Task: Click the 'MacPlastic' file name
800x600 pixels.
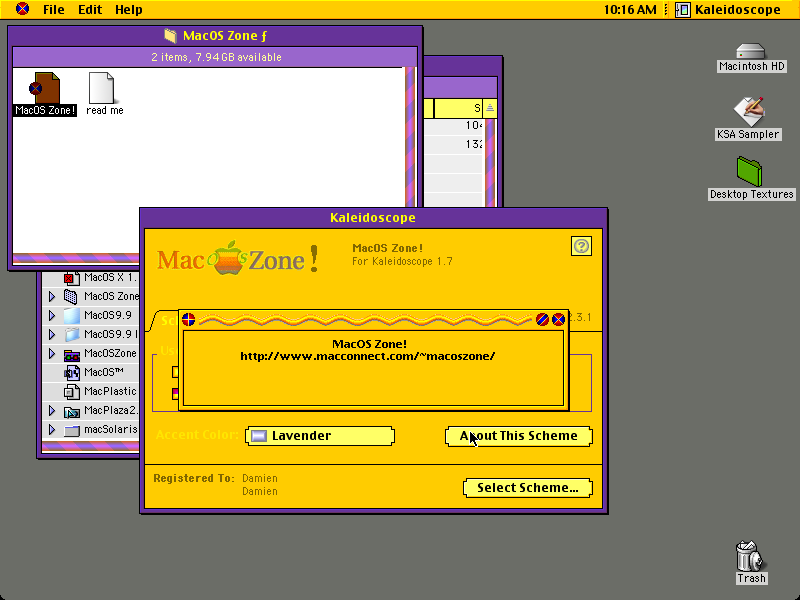Action: tap(110, 391)
